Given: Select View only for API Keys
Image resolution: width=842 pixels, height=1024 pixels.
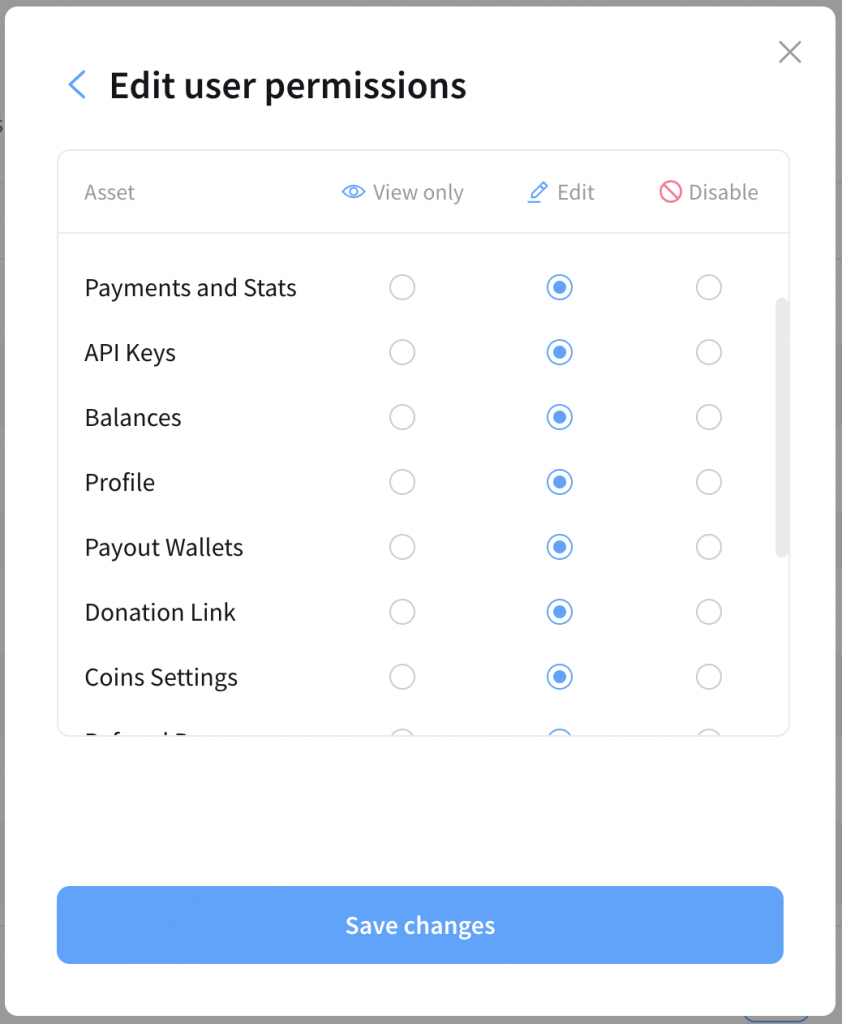Looking at the screenshot, I should click(x=402, y=353).
